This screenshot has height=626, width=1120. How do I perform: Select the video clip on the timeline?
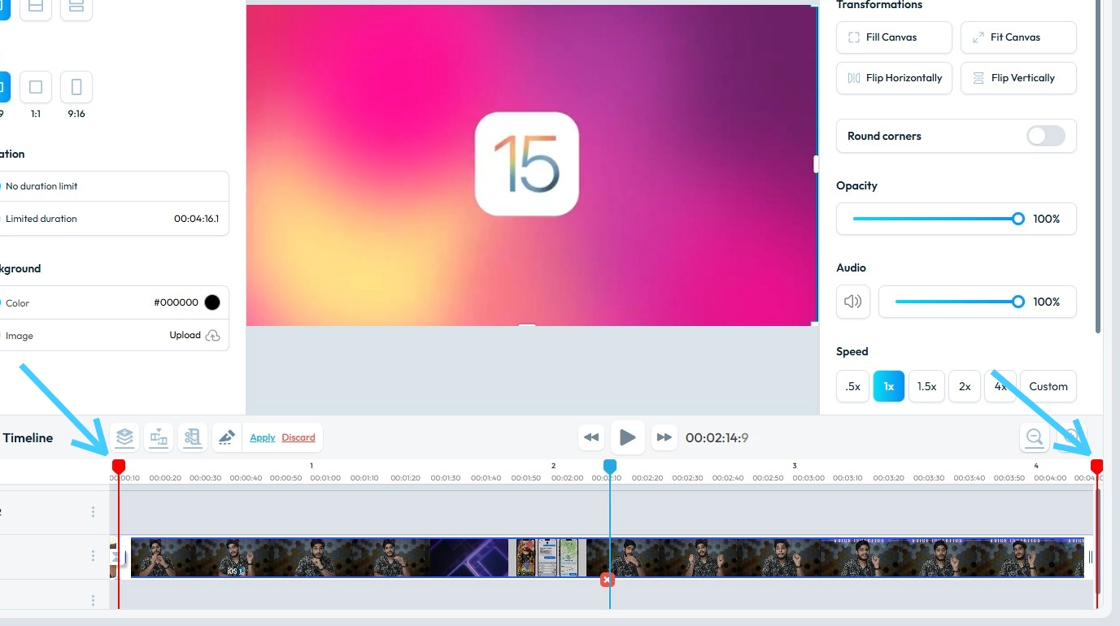click(607, 557)
